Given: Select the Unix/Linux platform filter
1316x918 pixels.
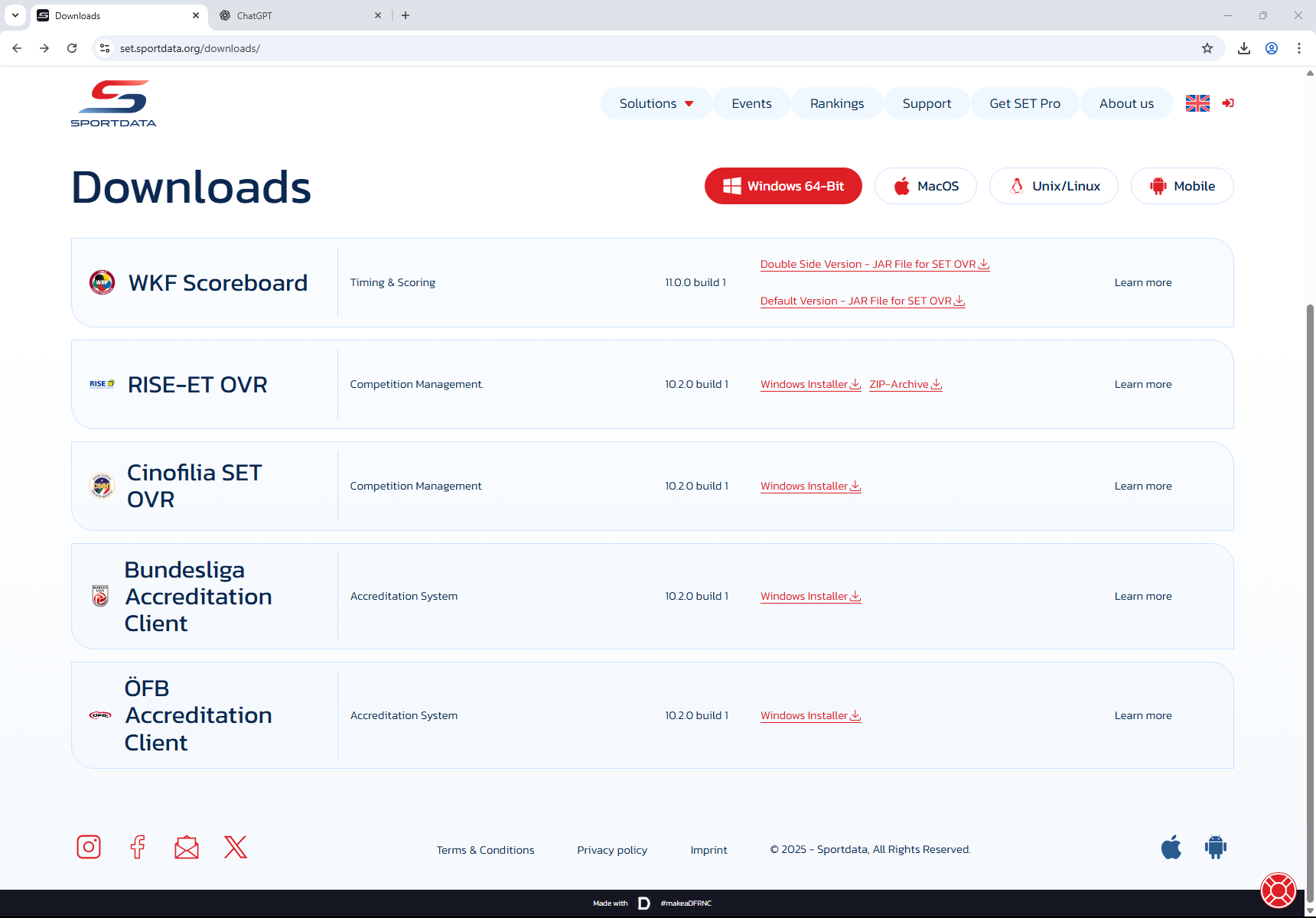Looking at the screenshot, I should [x=1054, y=186].
